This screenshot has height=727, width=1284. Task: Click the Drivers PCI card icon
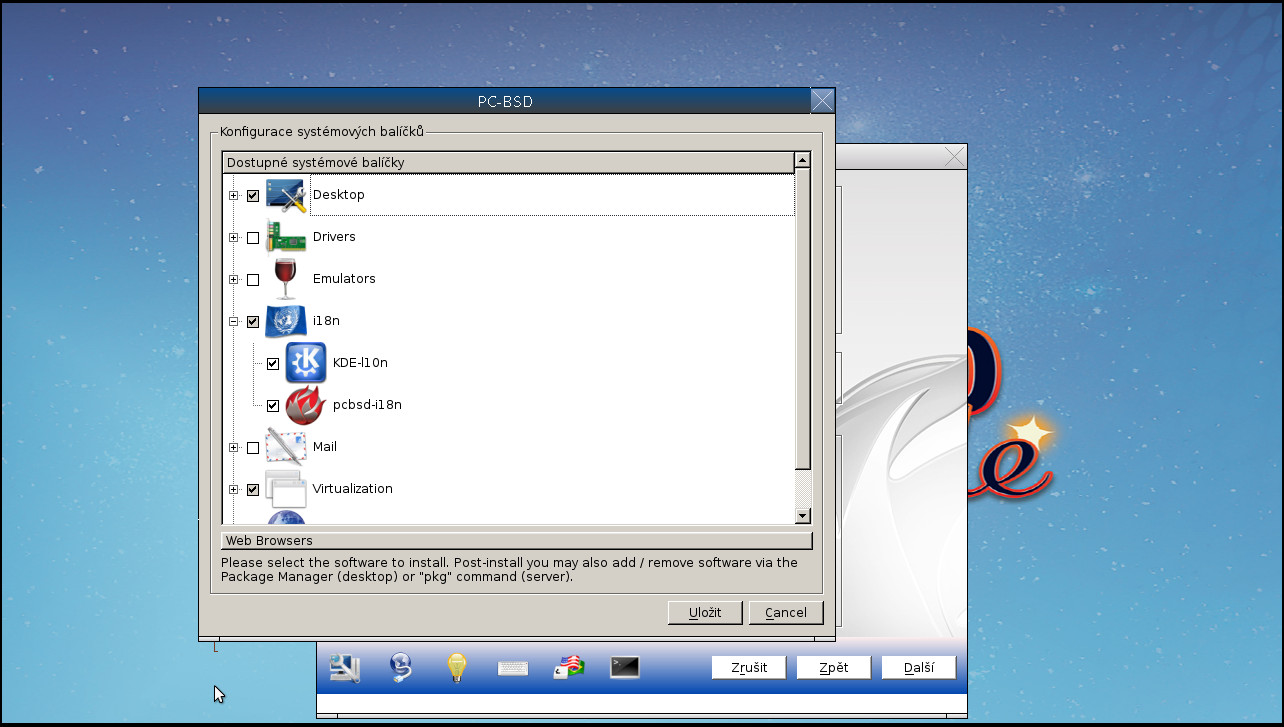click(286, 237)
